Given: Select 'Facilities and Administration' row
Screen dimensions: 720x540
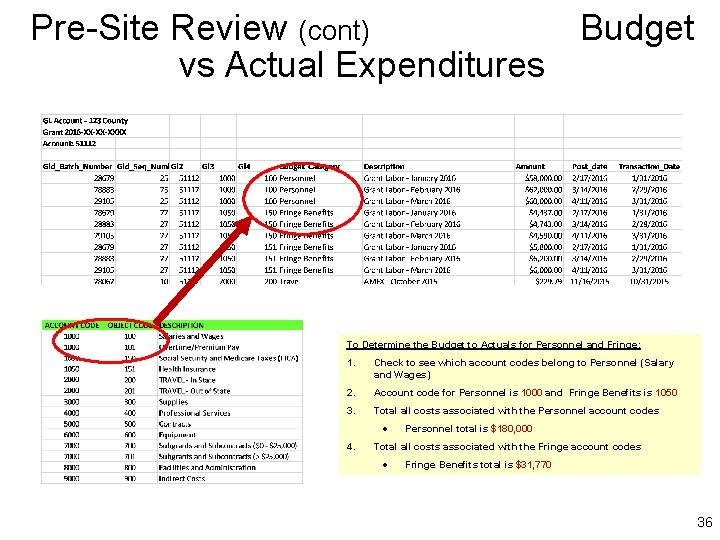Looking at the screenshot, I should pos(207,467).
